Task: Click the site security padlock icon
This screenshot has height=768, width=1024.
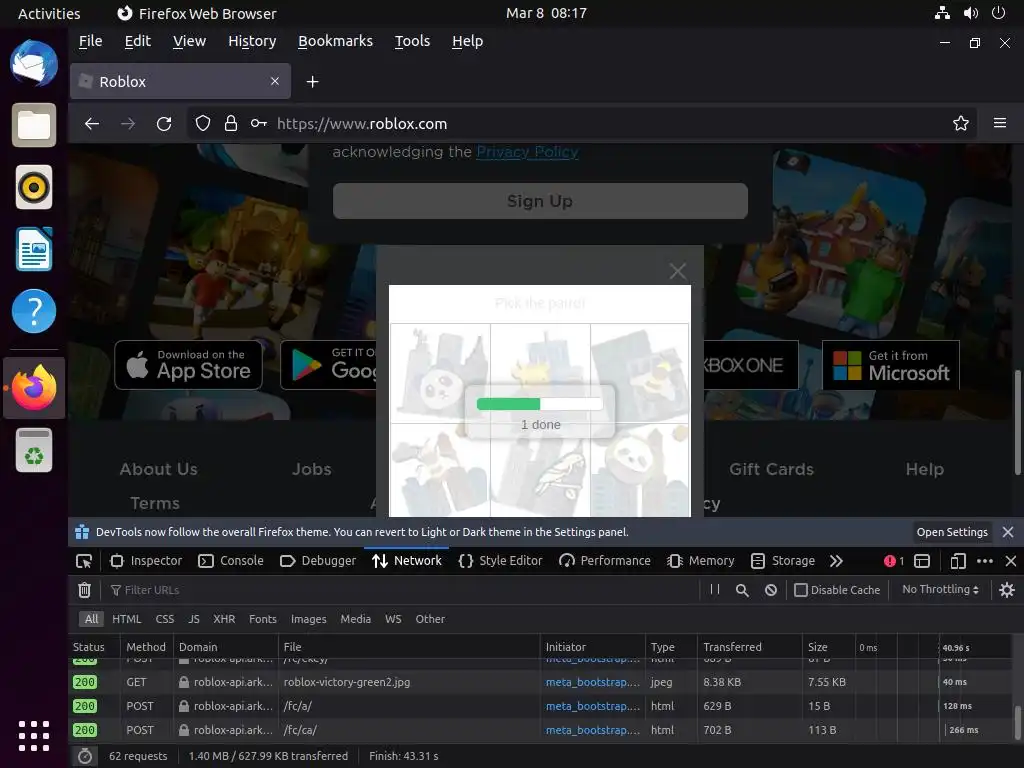Action: 231,123
